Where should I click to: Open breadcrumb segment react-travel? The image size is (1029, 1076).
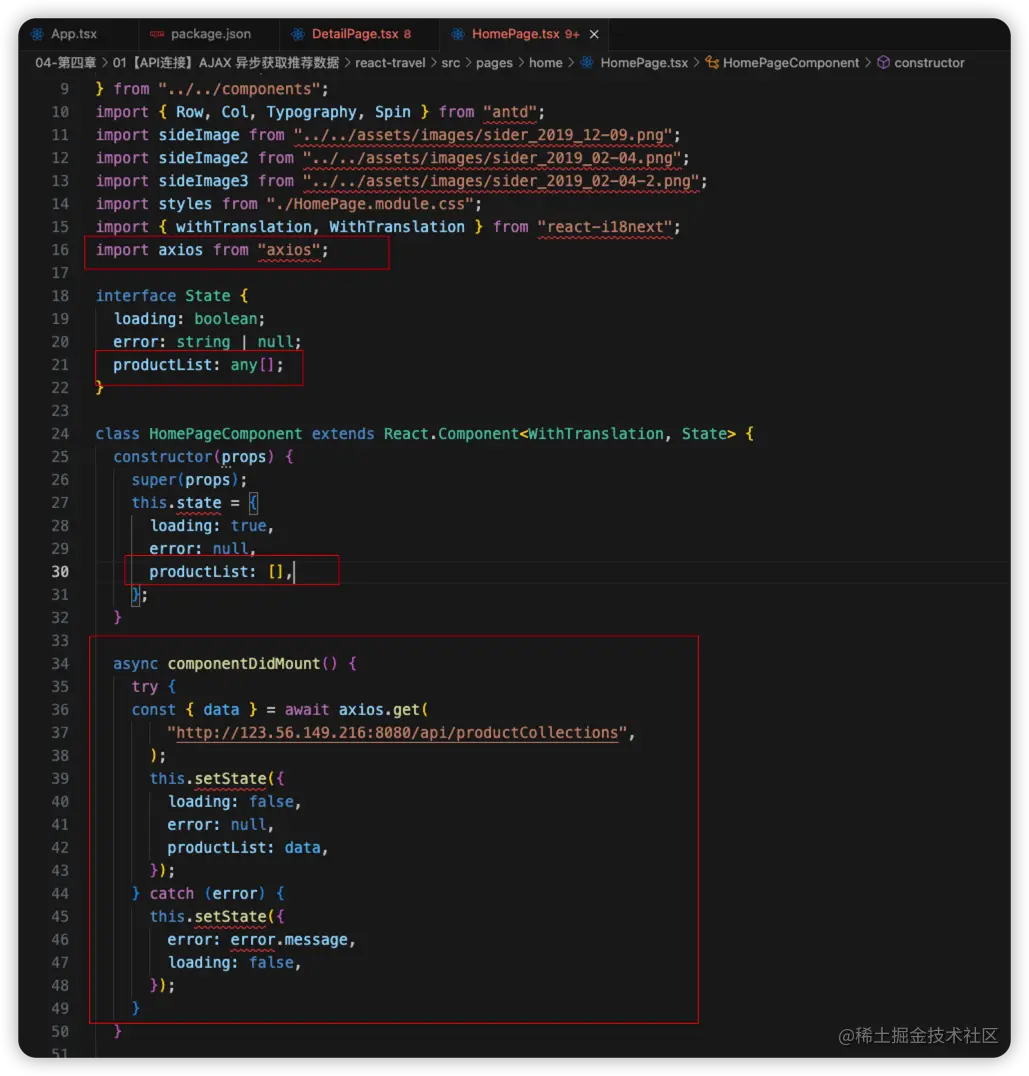tap(390, 62)
